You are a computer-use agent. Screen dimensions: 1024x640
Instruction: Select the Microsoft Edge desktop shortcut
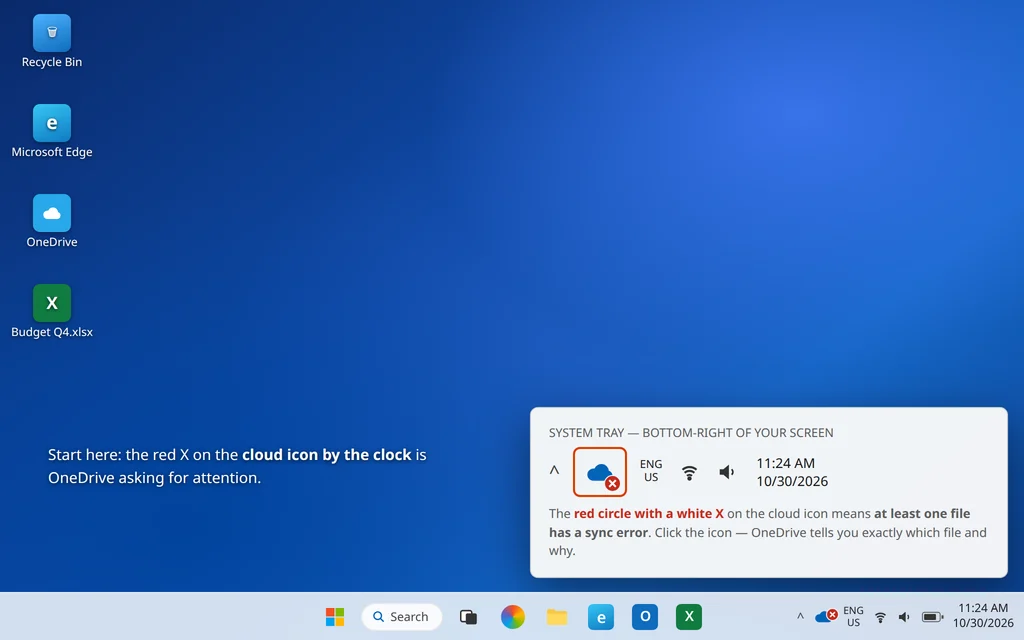click(52, 131)
